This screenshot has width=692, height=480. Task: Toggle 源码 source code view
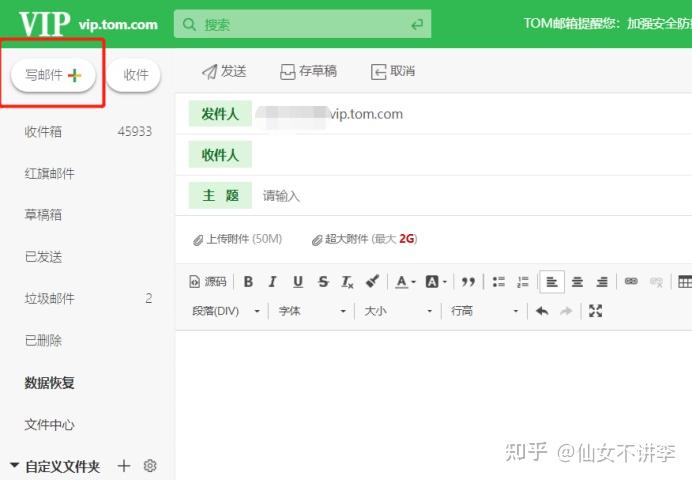point(208,281)
